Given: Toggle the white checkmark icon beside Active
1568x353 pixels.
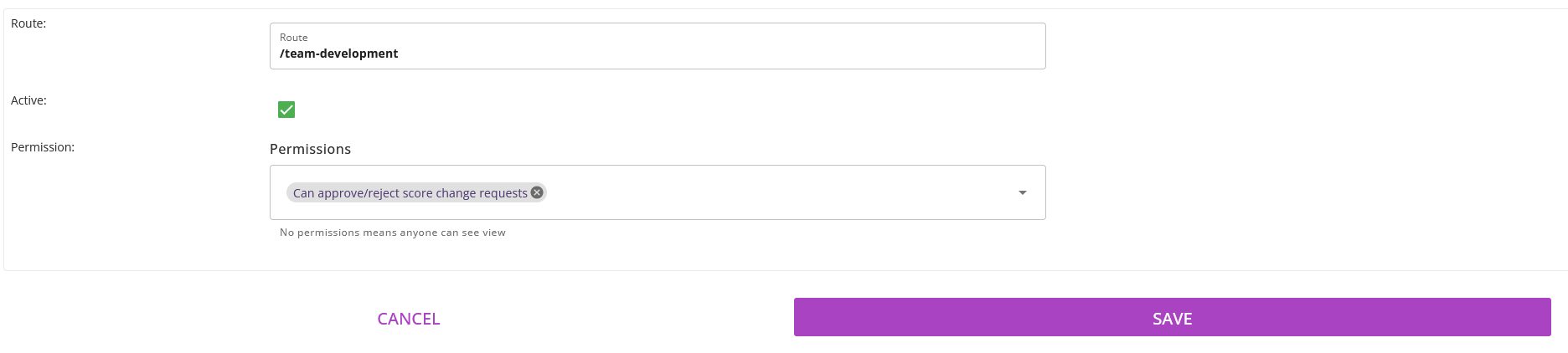Looking at the screenshot, I should coord(286,110).
